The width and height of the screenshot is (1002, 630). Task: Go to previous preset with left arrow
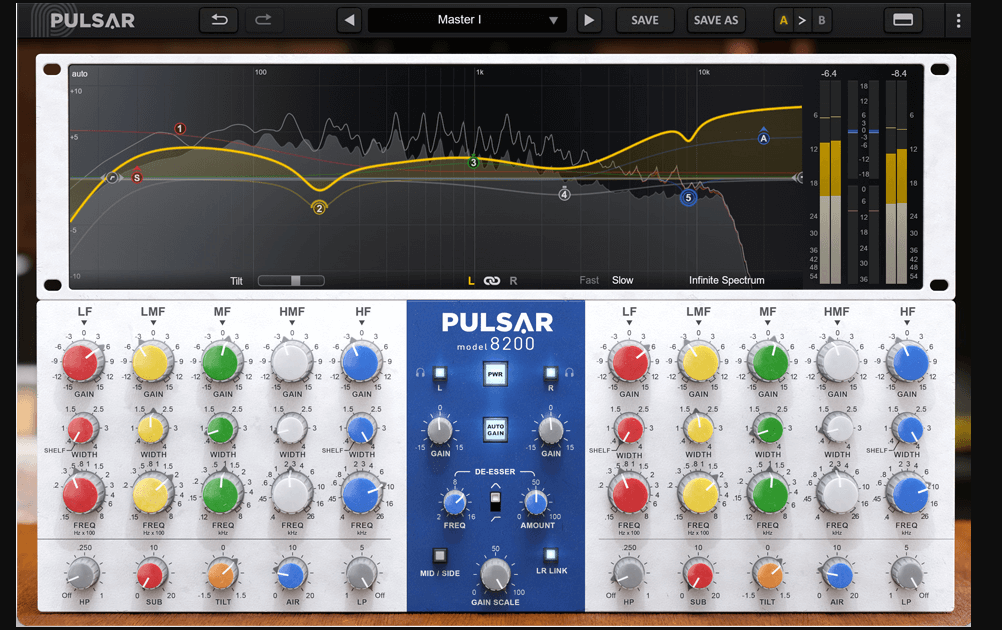(350, 20)
